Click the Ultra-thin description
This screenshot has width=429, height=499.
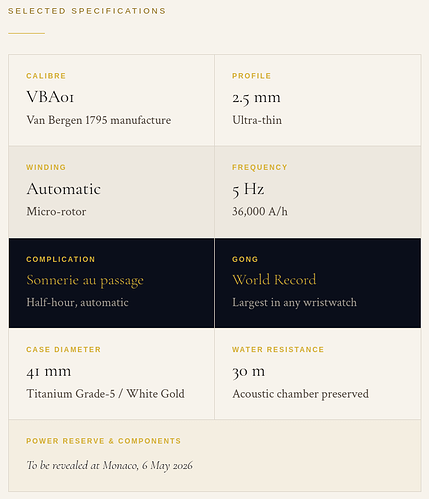coord(257,120)
